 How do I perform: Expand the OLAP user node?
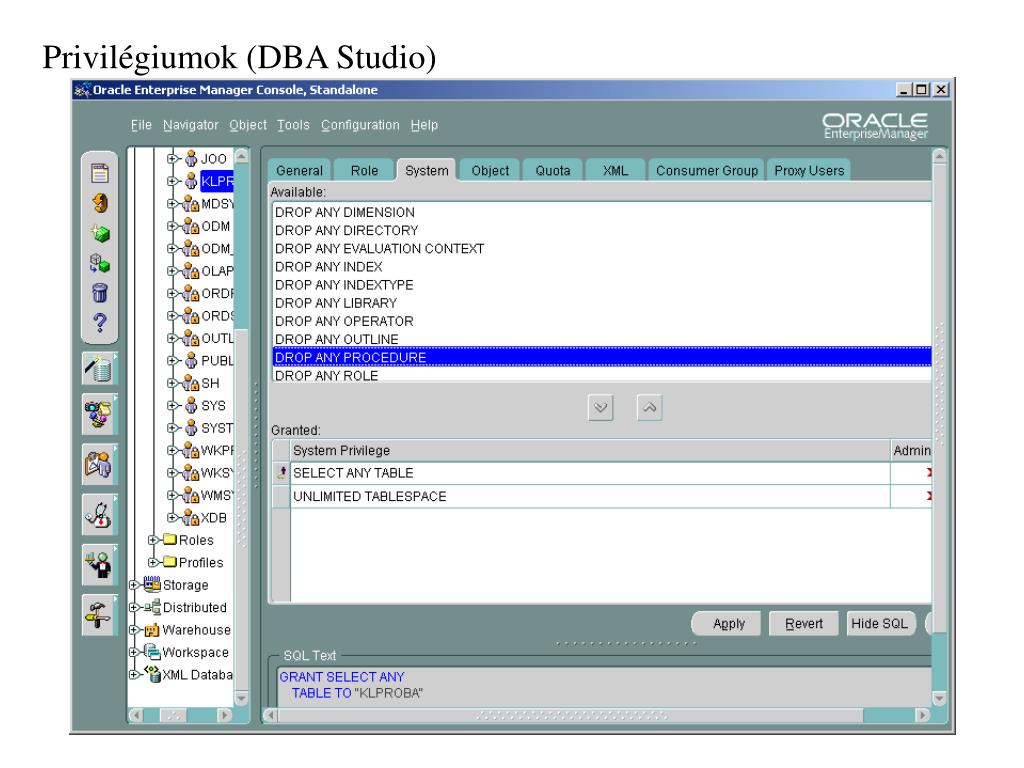(172, 270)
